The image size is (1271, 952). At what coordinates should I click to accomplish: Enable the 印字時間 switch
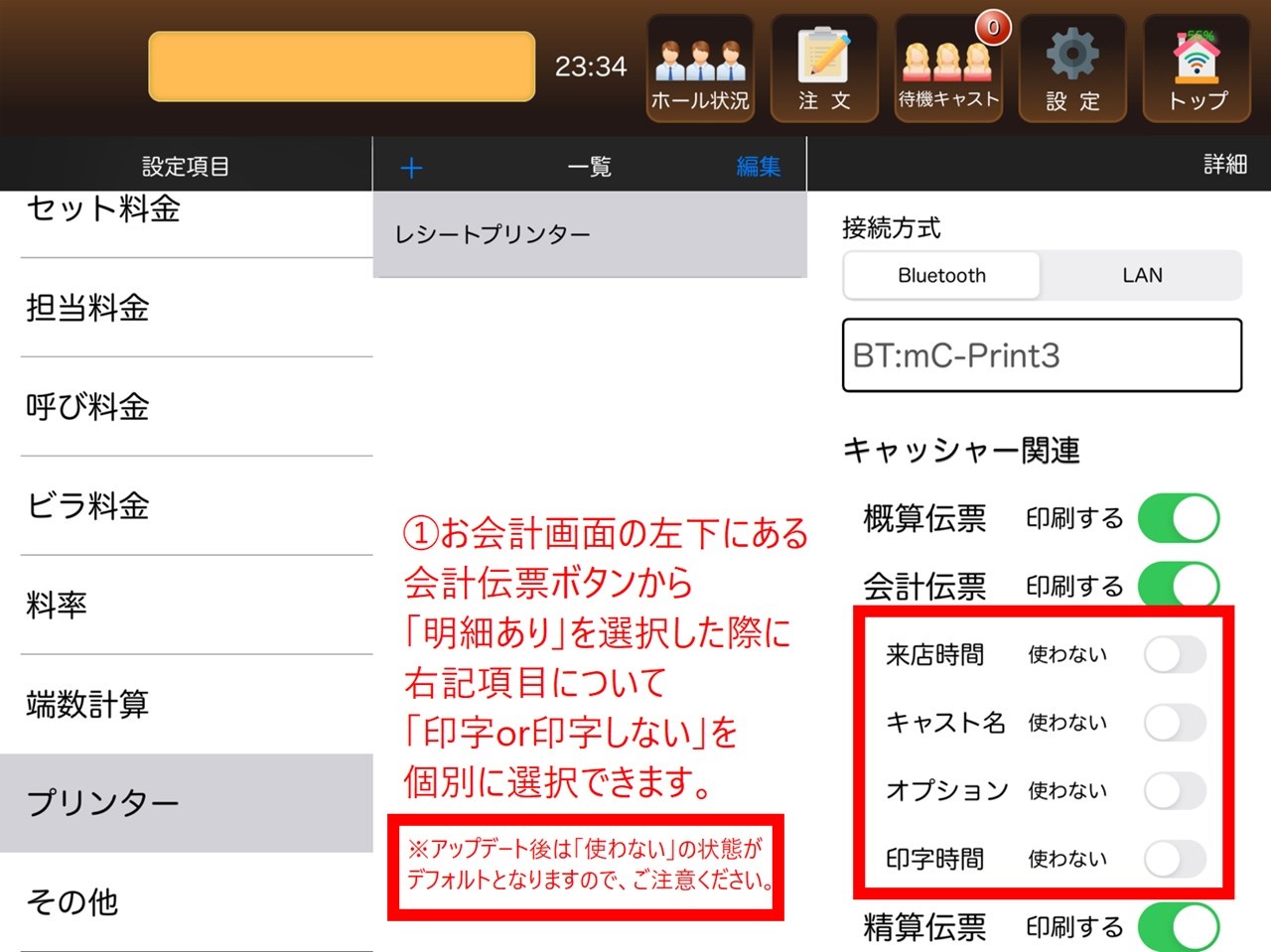[1175, 859]
